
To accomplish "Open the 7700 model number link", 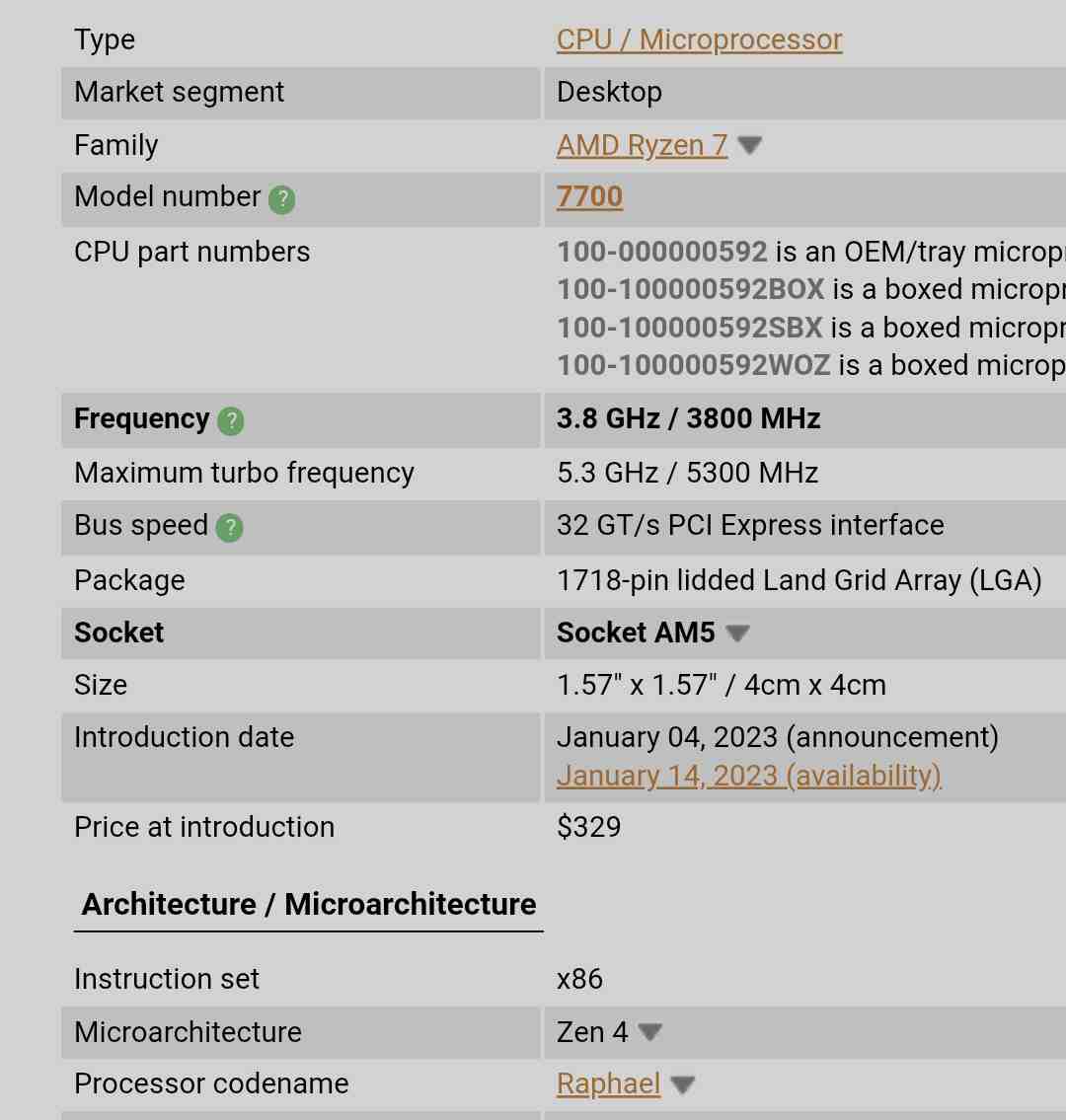I will tap(589, 197).
